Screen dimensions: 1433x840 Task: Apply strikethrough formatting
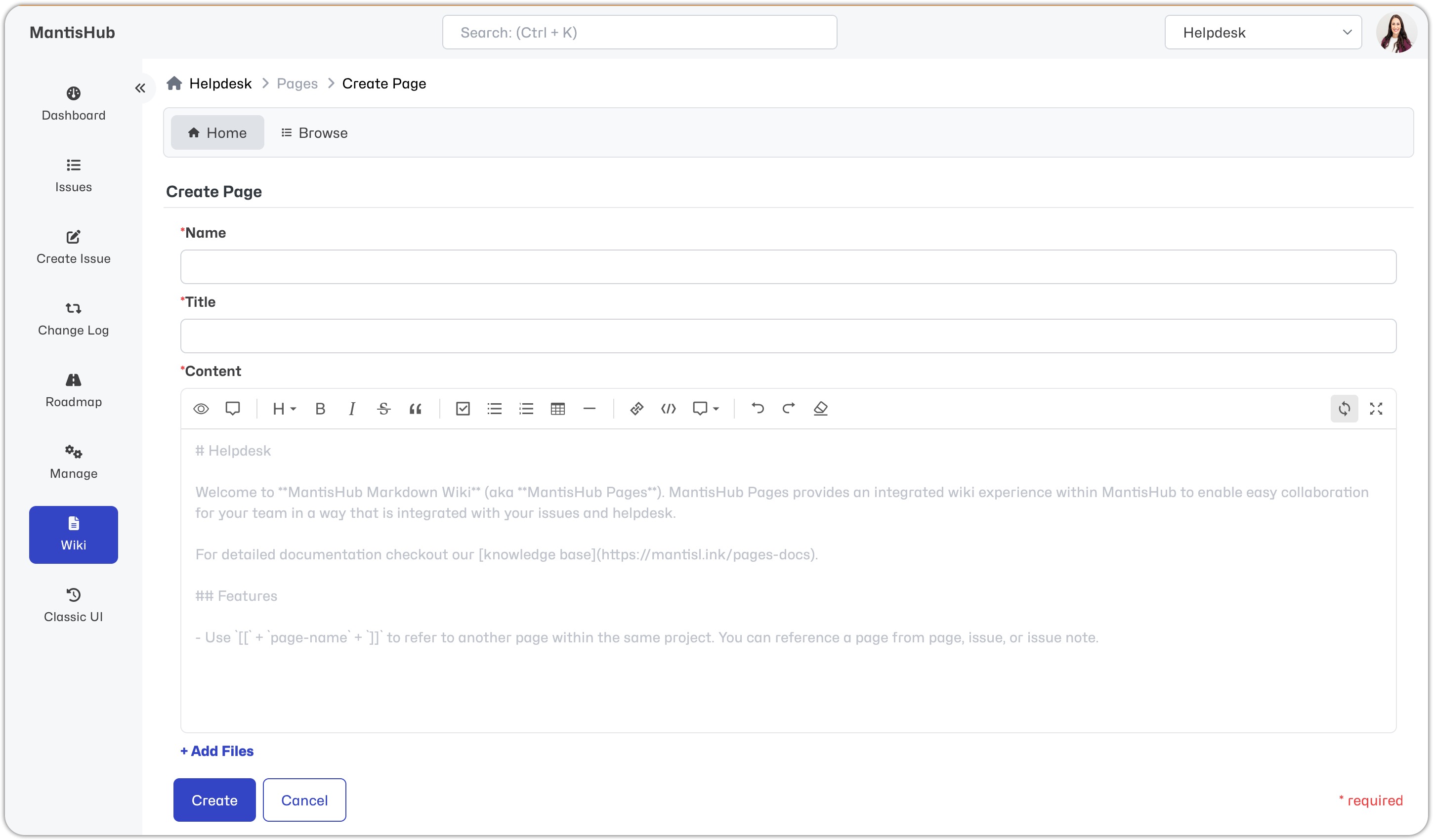[x=384, y=409]
